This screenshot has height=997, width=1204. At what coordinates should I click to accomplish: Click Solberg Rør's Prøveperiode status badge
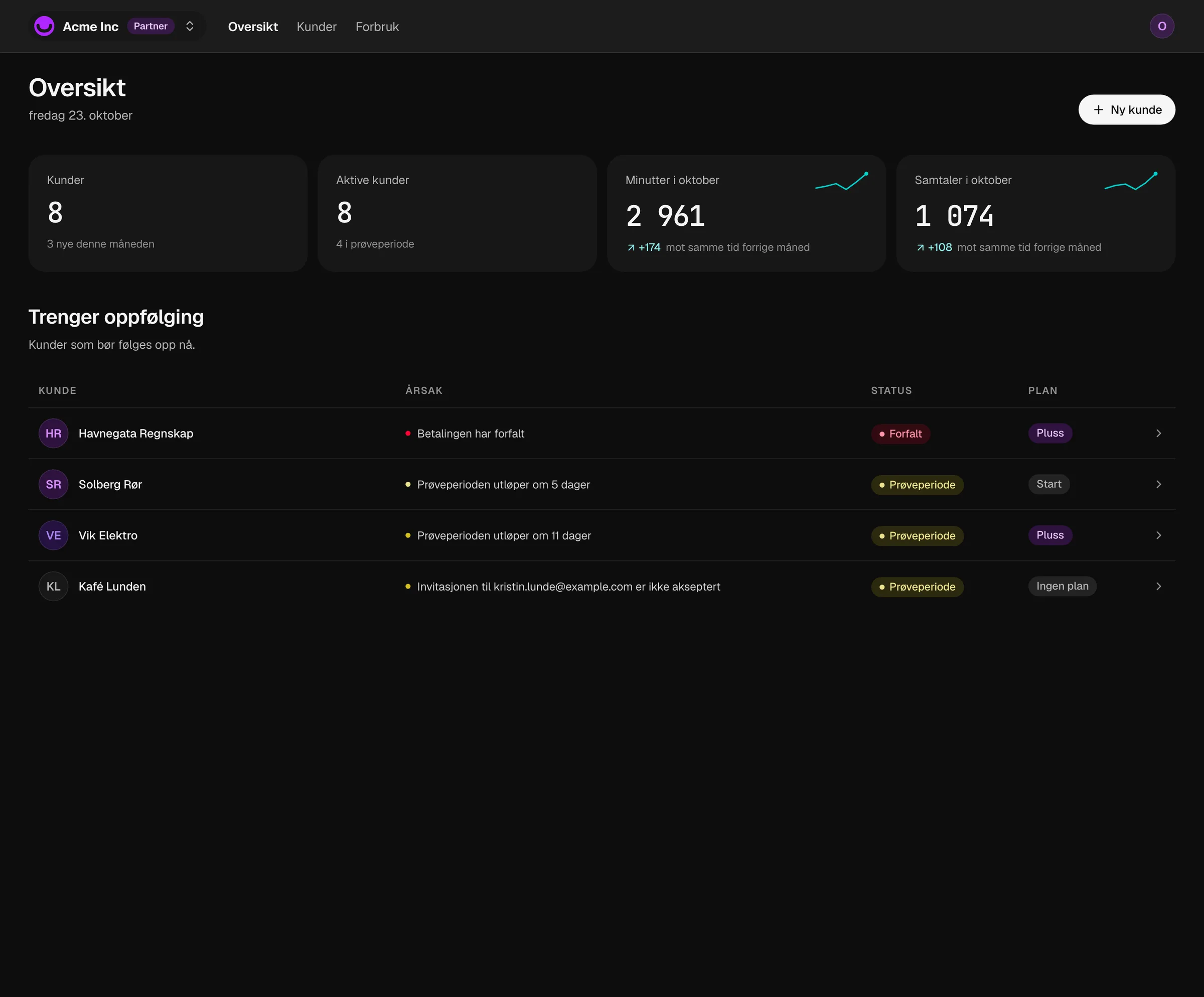(917, 485)
